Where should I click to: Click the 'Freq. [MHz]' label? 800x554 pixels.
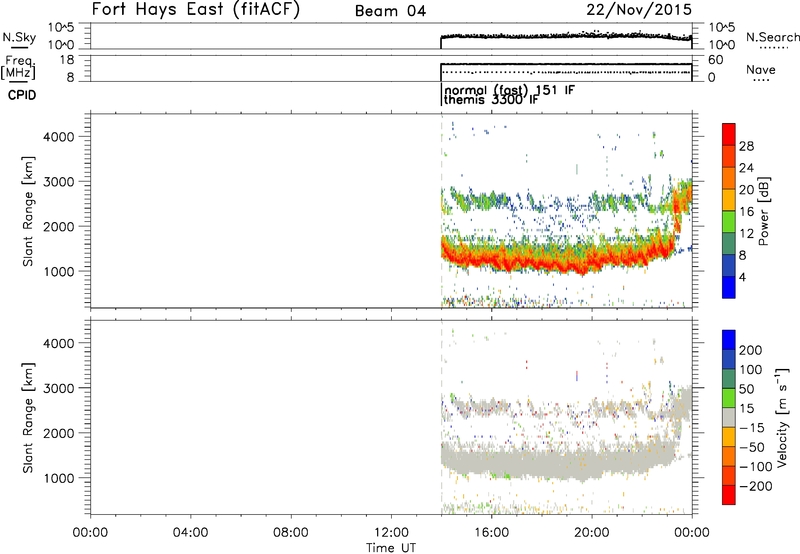(18, 68)
